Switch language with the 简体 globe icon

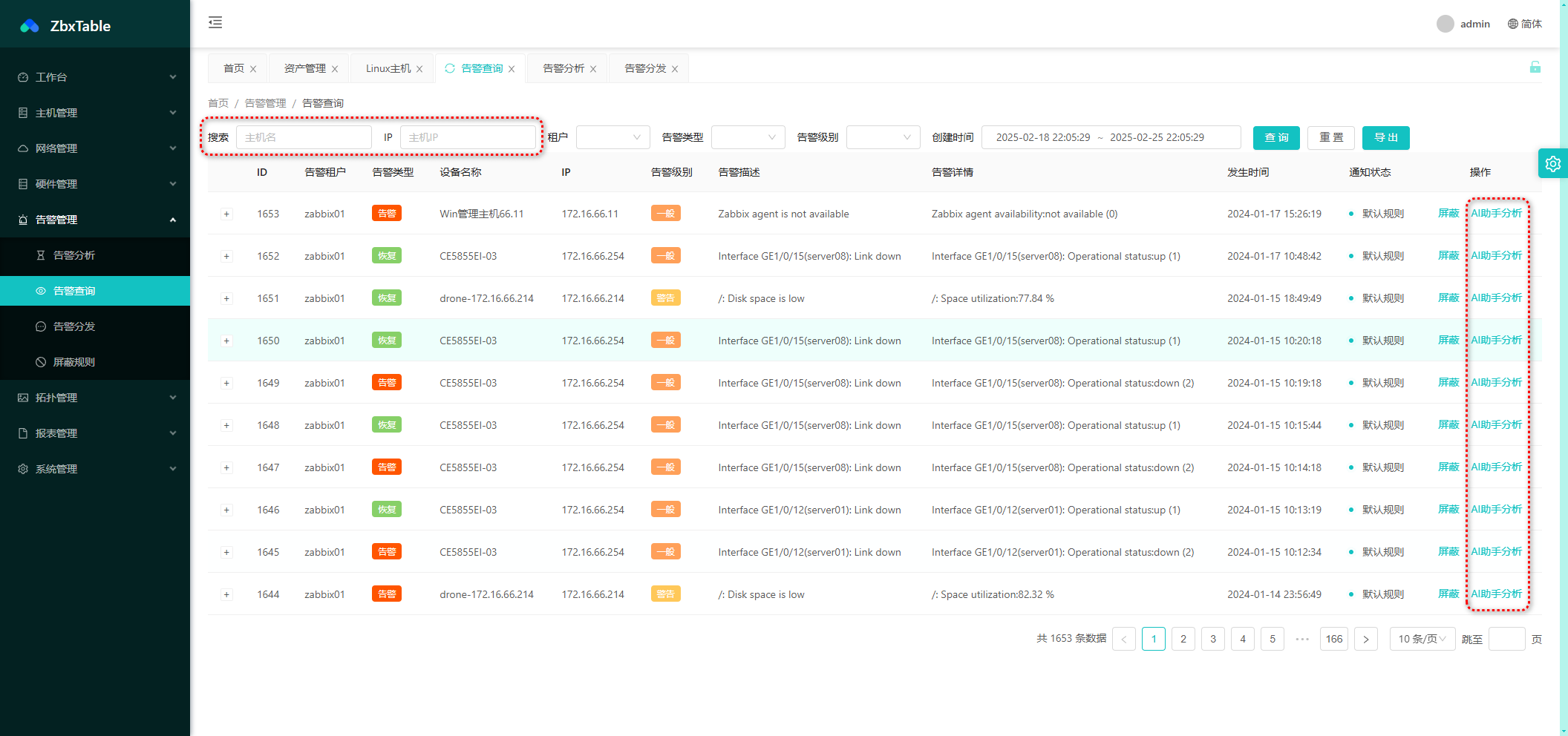[x=1524, y=24]
